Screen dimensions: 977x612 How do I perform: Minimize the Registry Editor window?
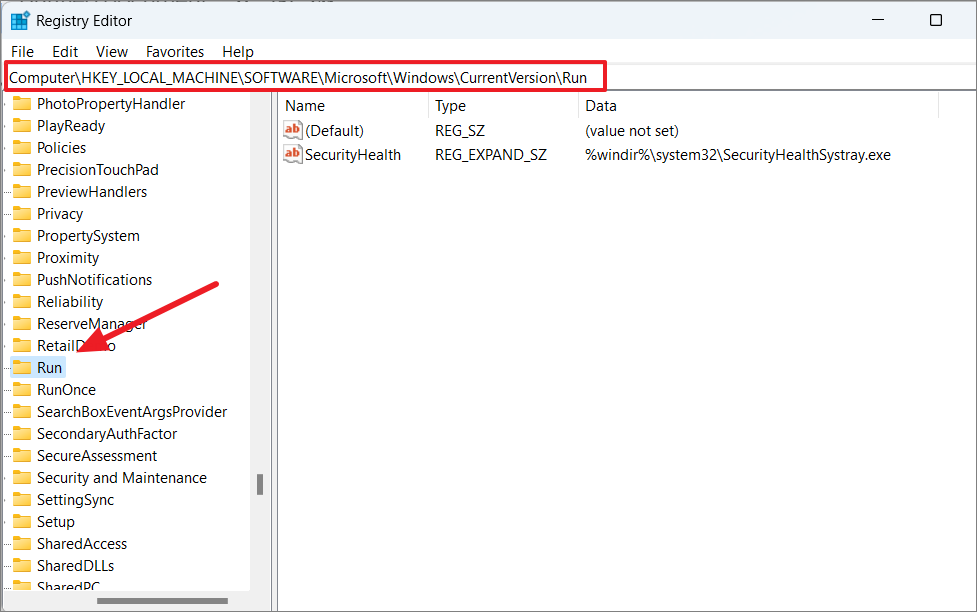(878, 20)
